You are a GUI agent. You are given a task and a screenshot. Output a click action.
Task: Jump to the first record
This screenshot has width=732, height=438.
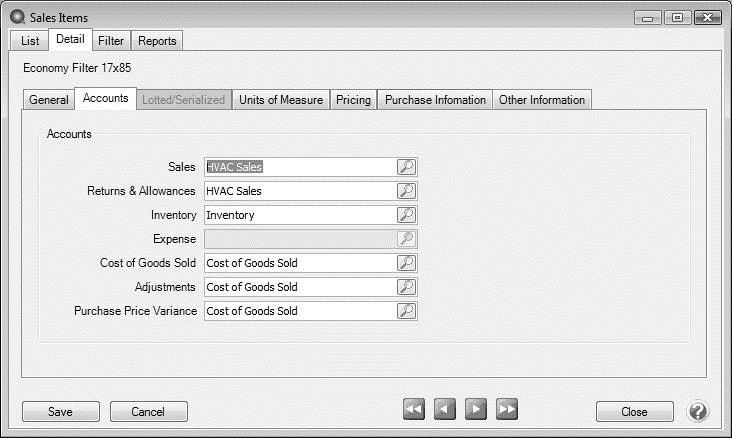coord(414,409)
